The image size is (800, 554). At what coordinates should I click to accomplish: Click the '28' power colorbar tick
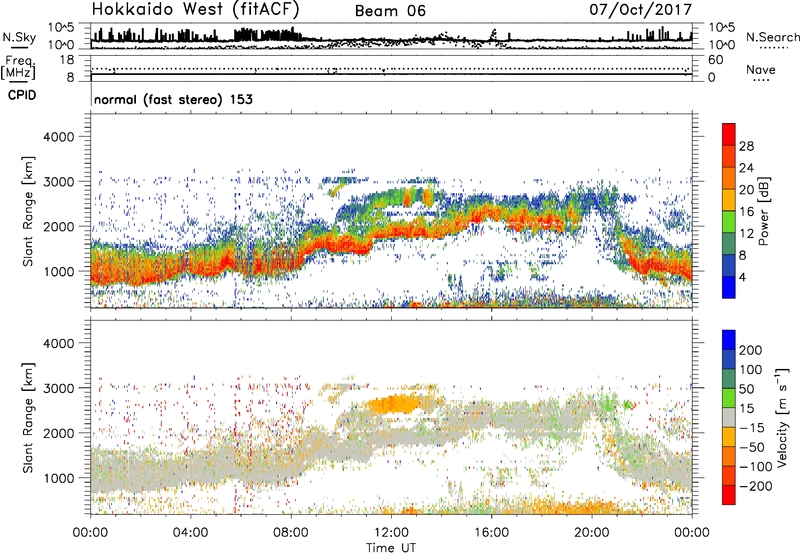746,146
